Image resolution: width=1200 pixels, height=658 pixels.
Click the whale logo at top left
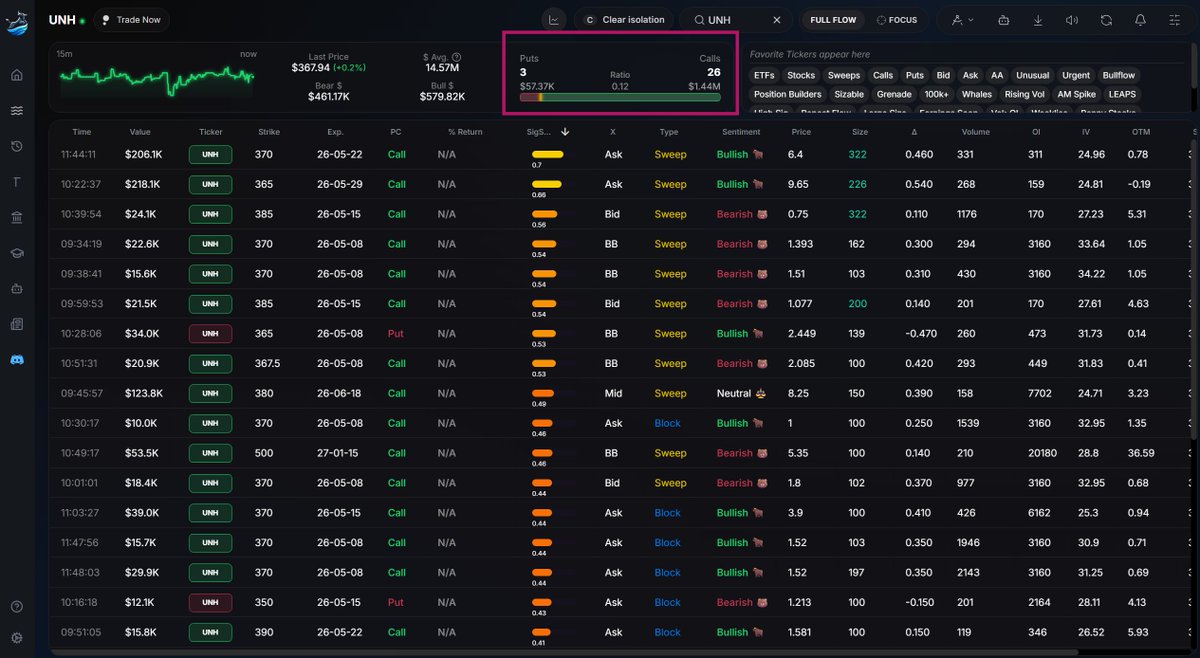click(17, 21)
